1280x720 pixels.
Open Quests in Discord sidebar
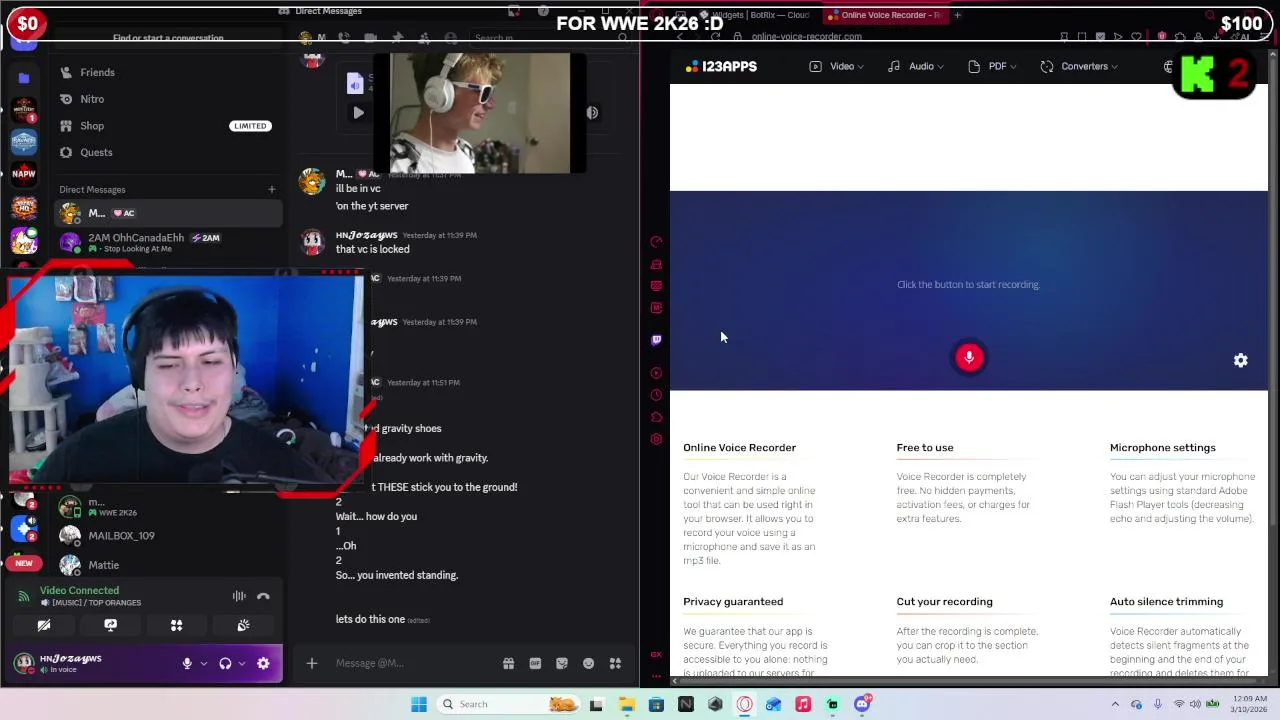[x=167, y=152]
